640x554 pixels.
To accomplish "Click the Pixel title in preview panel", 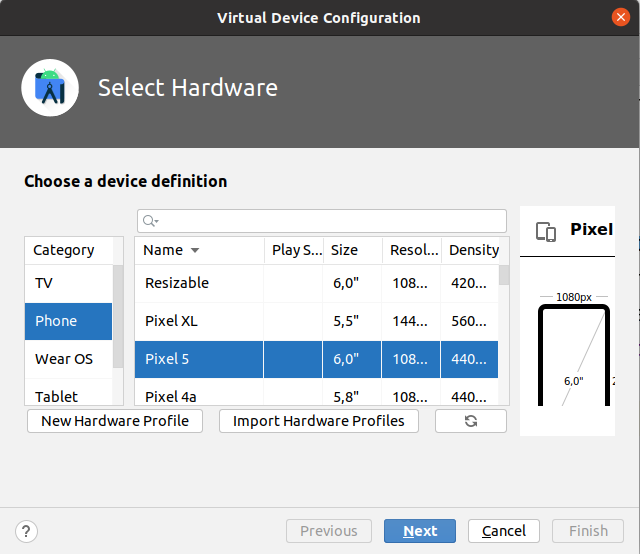I will pos(592,229).
